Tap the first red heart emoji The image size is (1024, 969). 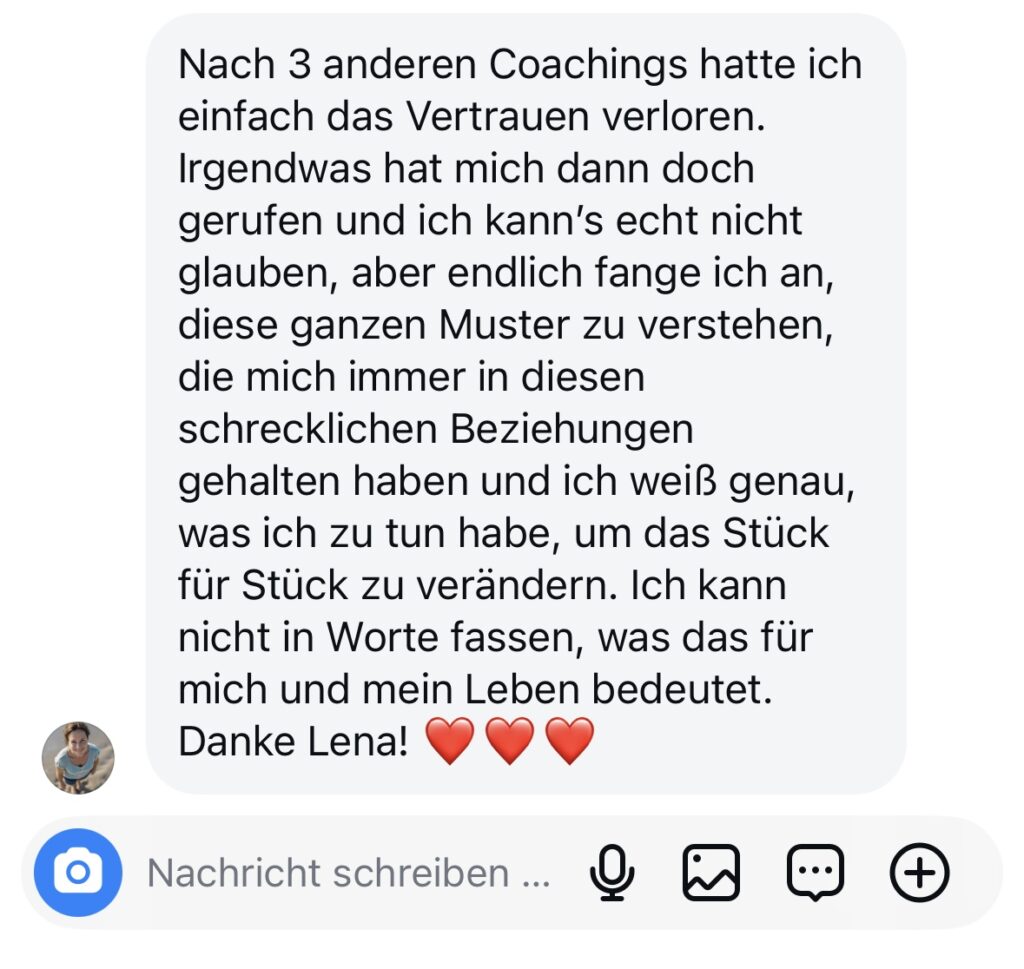[x=450, y=740]
